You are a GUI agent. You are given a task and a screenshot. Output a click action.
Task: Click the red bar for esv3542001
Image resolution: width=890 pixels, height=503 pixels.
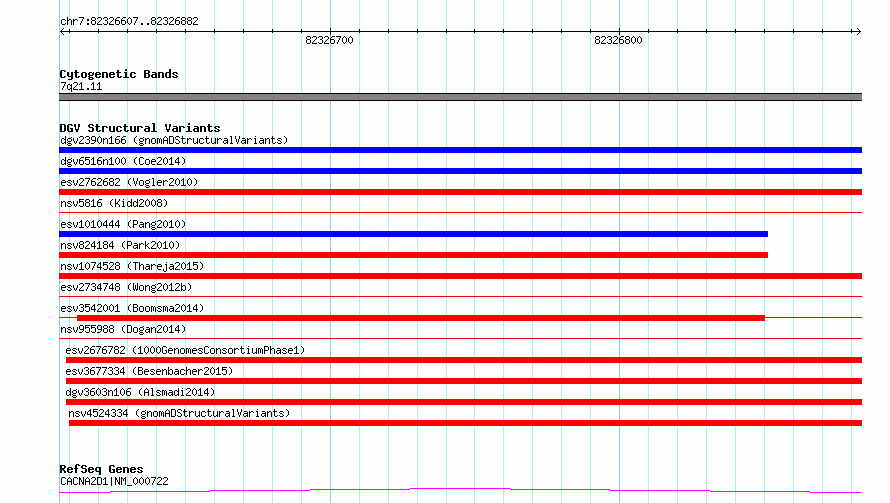421,318
